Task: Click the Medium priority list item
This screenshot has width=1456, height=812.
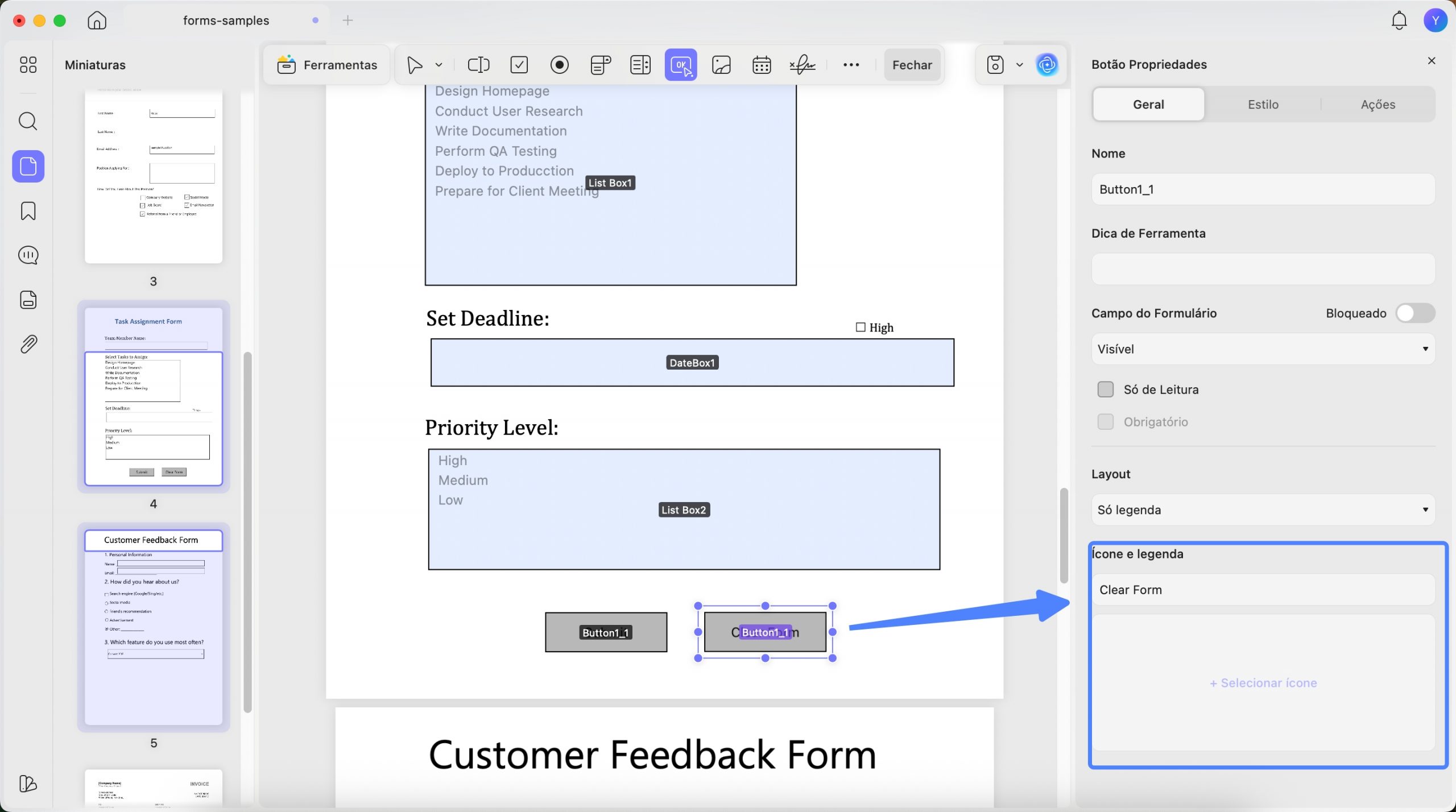Action: [463, 480]
